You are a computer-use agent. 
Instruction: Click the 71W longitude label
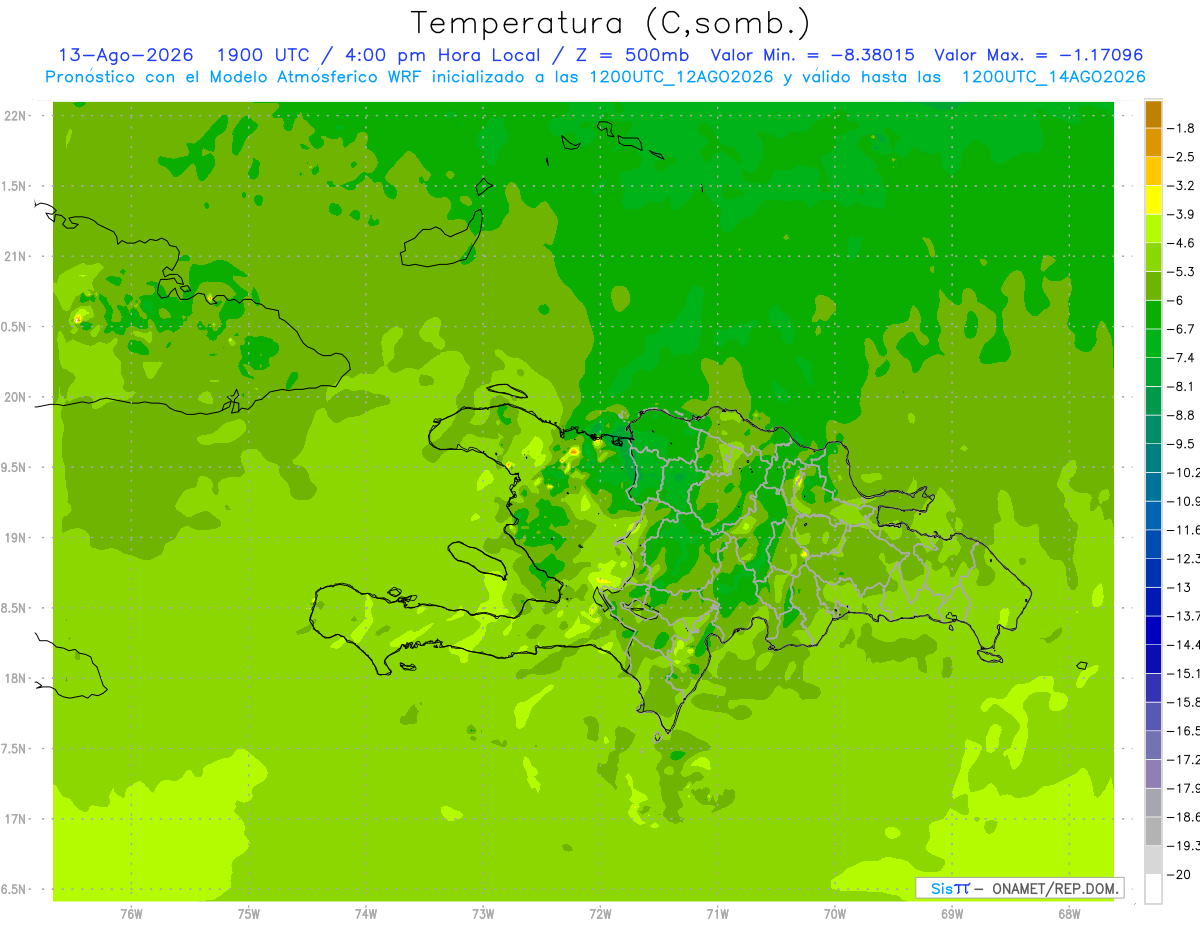[x=717, y=914]
